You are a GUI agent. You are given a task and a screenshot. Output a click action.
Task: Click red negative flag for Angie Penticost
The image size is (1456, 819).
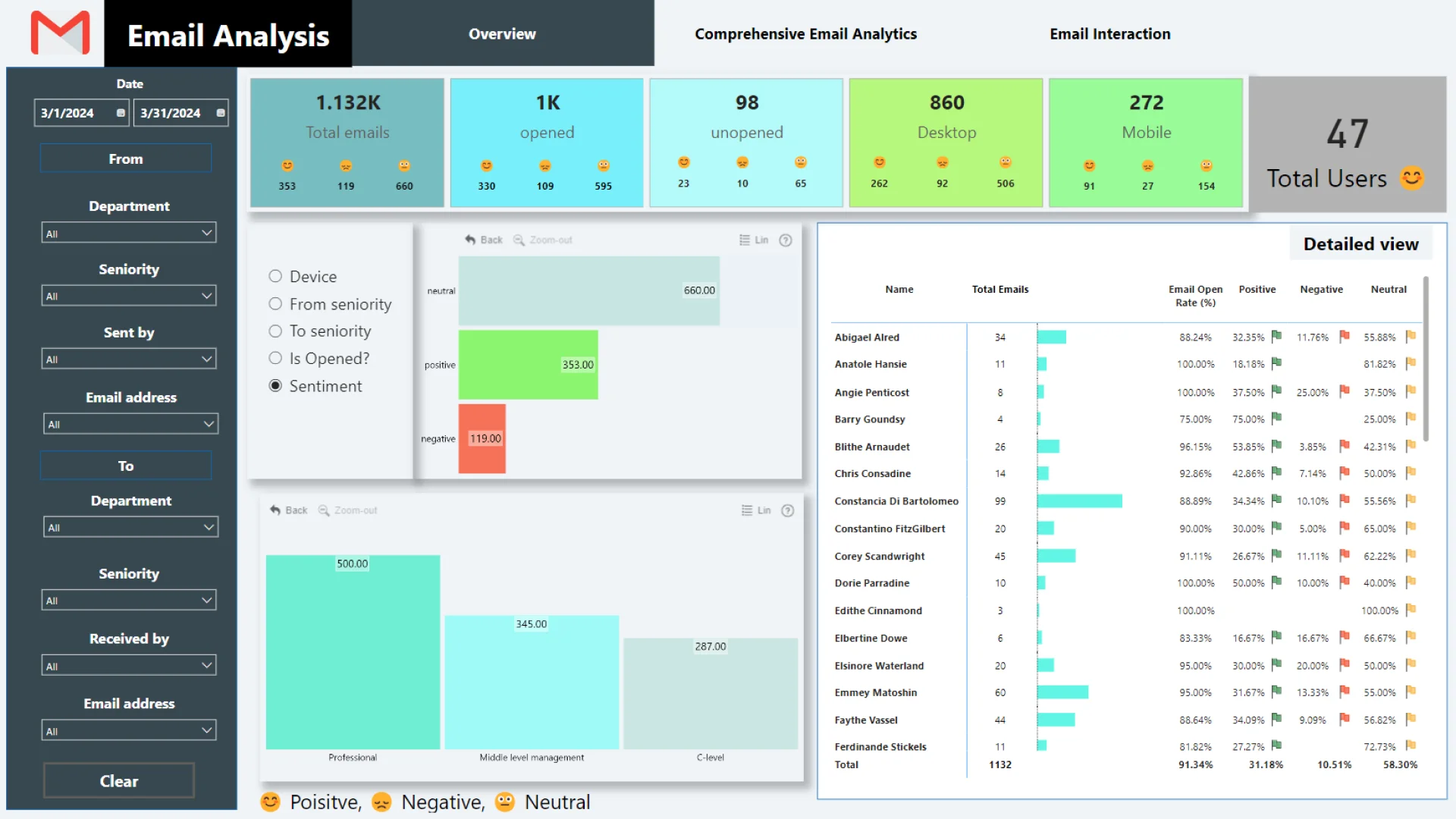pyautogui.click(x=1345, y=391)
